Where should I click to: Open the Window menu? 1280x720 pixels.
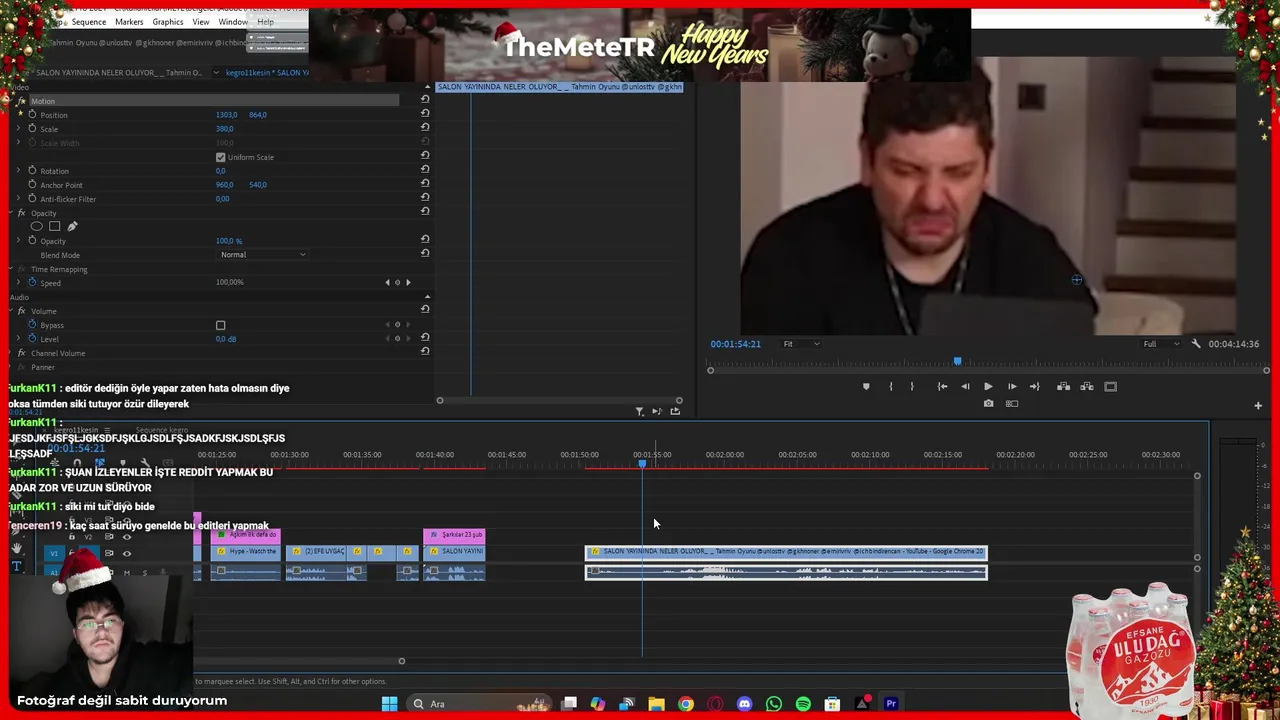[x=233, y=22]
